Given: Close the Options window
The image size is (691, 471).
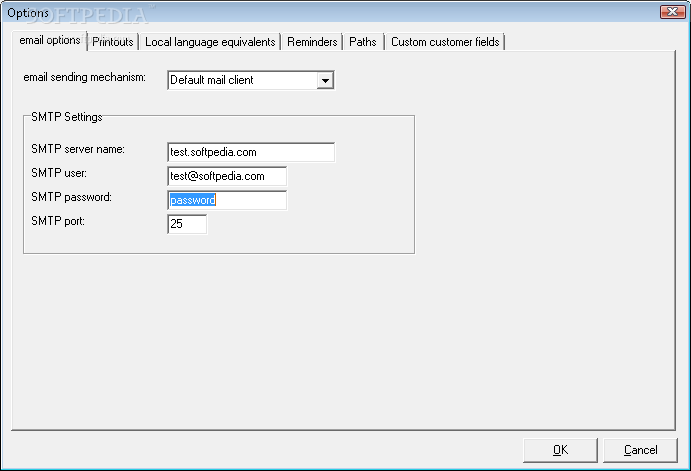Looking at the screenshot, I should tap(672, 11).
